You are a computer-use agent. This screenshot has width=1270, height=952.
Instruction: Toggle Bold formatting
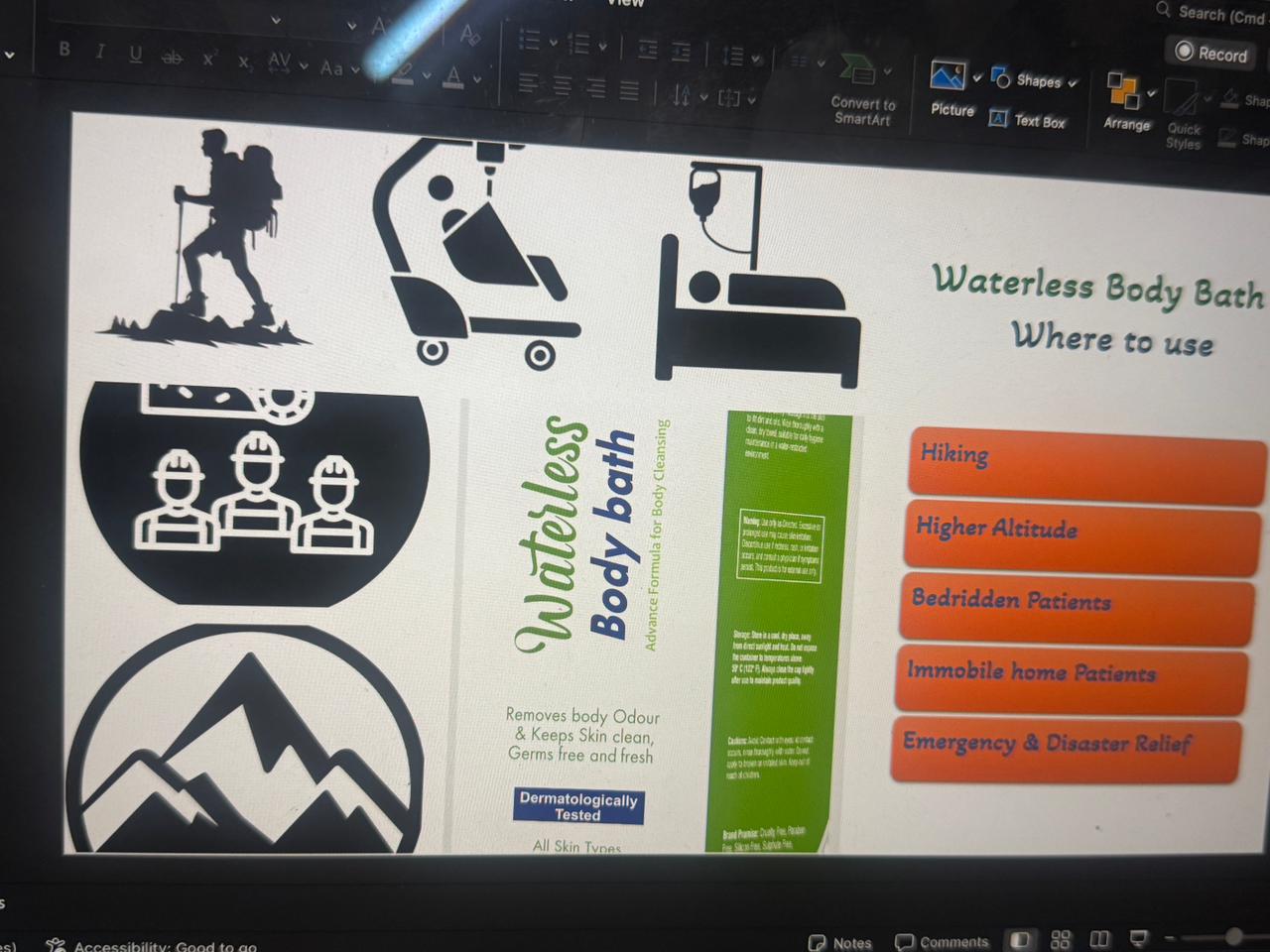coord(64,49)
